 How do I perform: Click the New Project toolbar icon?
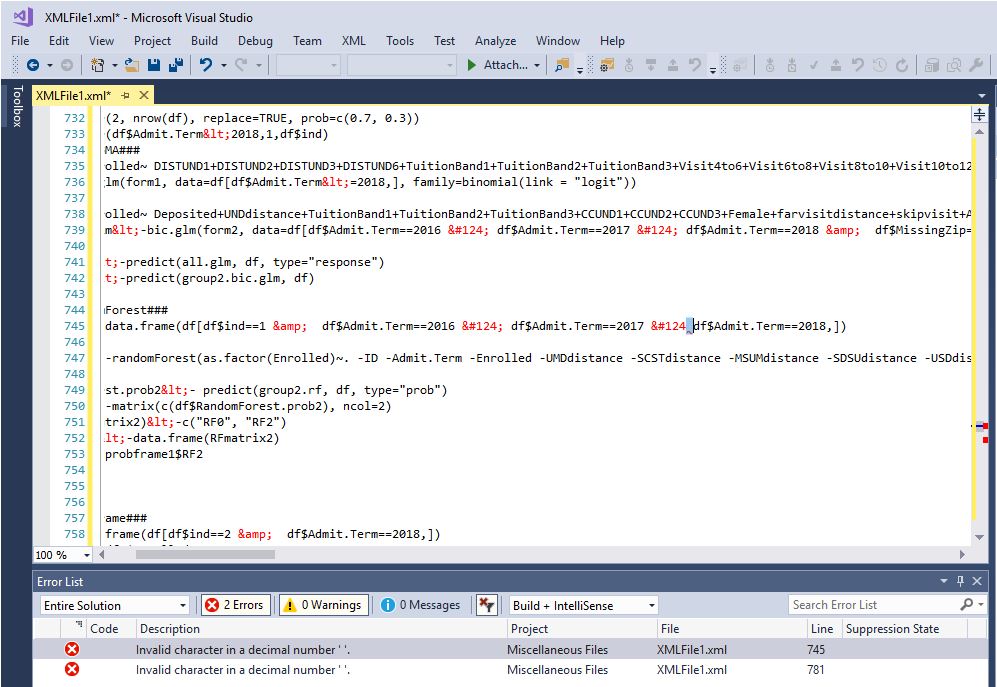pos(97,65)
